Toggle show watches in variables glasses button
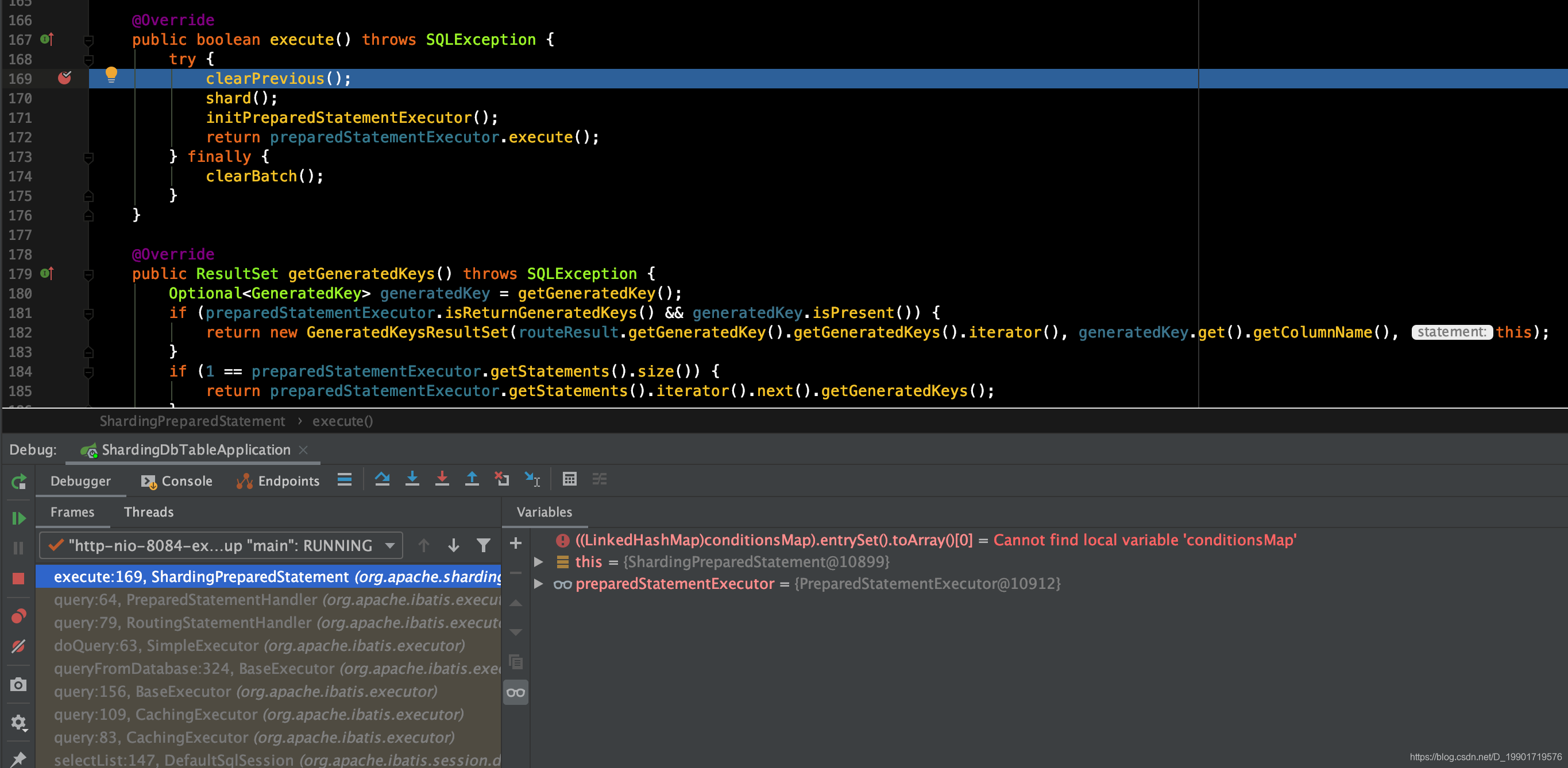This screenshot has height=768, width=1568. [x=516, y=693]
